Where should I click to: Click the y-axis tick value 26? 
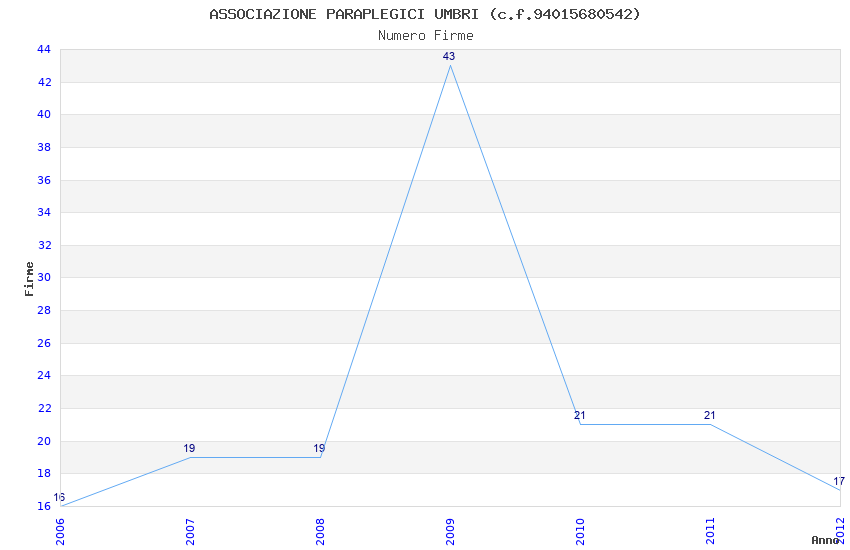click(x=44, y=343)
